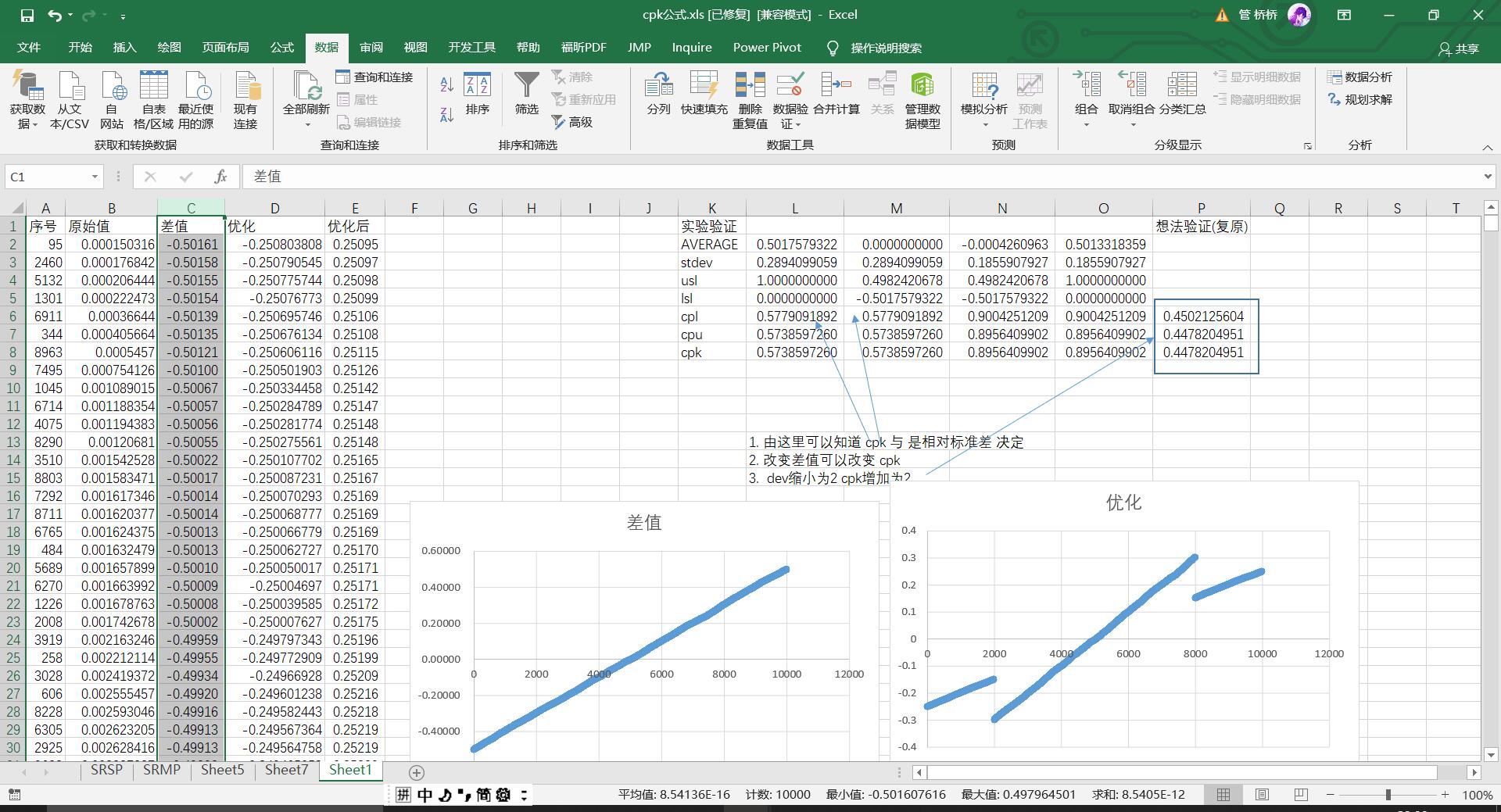The image size is (1501, 812).
Task: Collapse the ribbon with the chevron
Action: pyautogui.click(x=1487, y=147)
